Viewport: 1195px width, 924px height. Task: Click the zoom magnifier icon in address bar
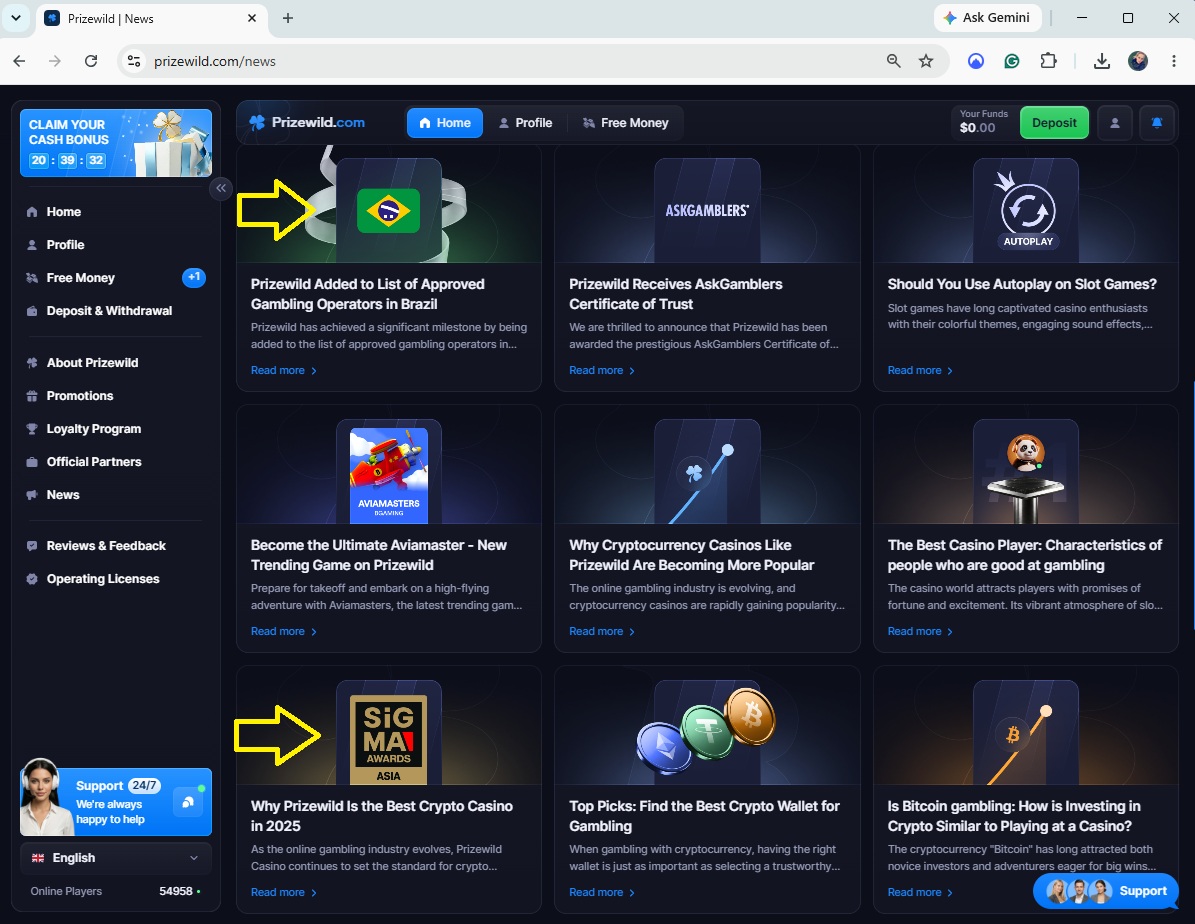pyautogui.click(x=893, y=61)
